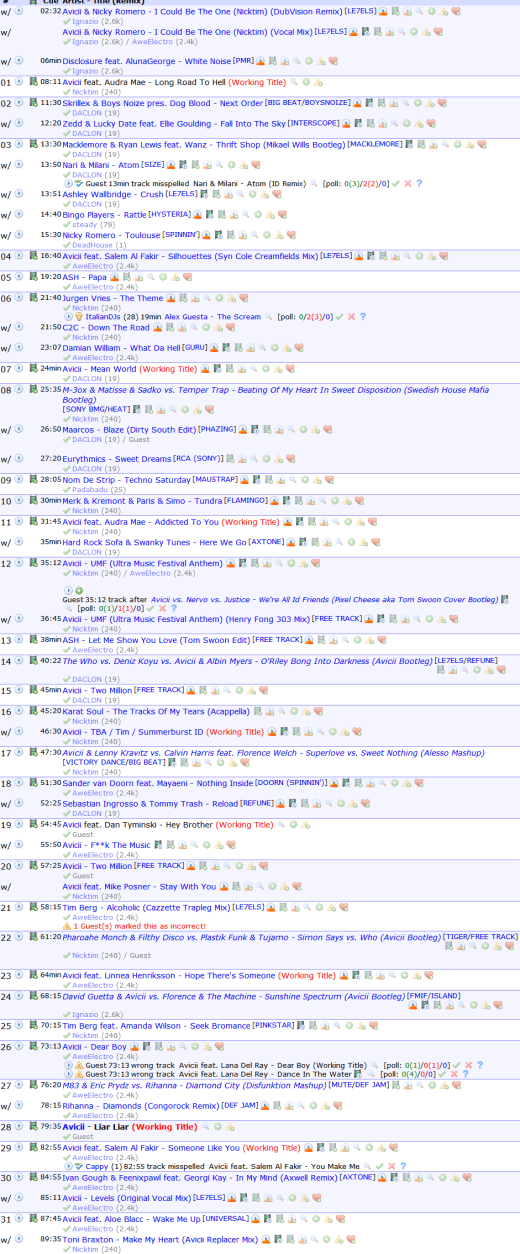Open Damian William - What Da Hell link
The image size is (520, 1254).
(x=122, y=347)
